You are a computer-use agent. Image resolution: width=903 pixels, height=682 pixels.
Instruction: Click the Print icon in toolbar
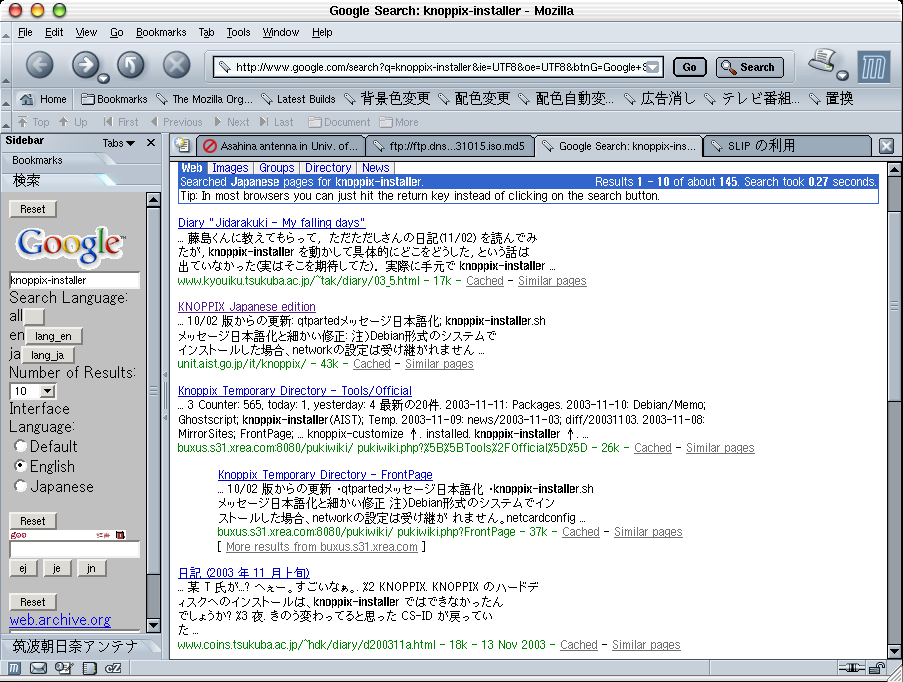click(x=822, y=61)
